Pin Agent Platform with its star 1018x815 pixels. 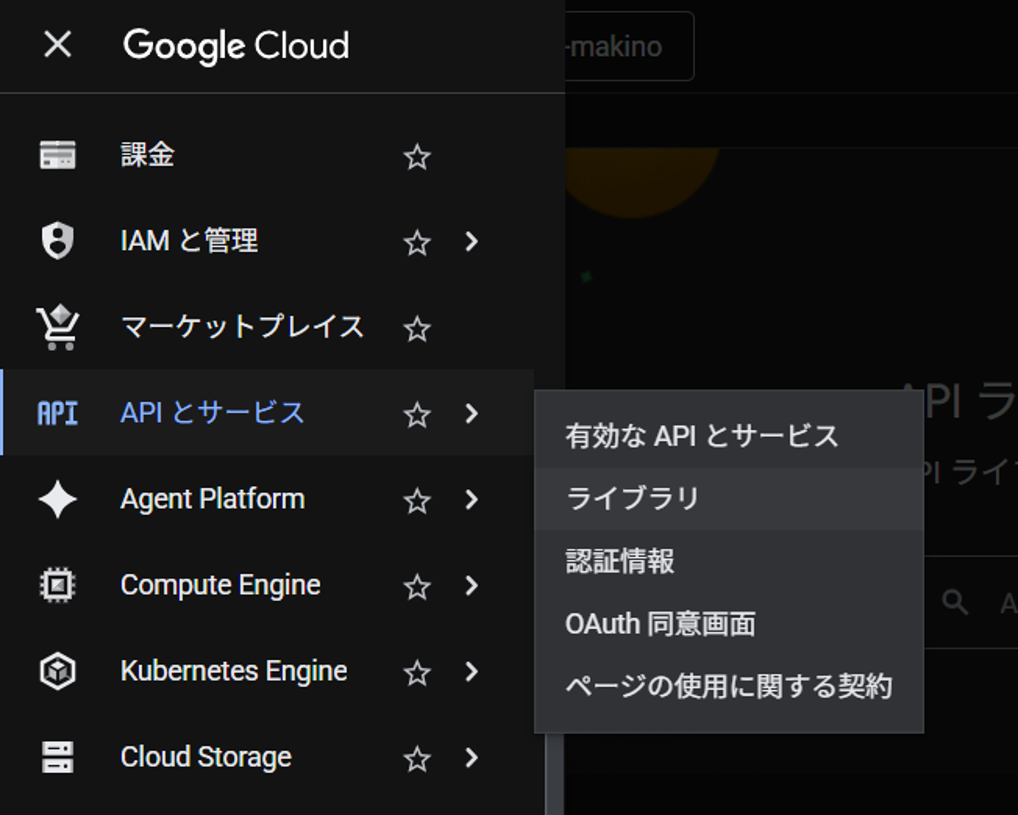click(x=417, y=501)
